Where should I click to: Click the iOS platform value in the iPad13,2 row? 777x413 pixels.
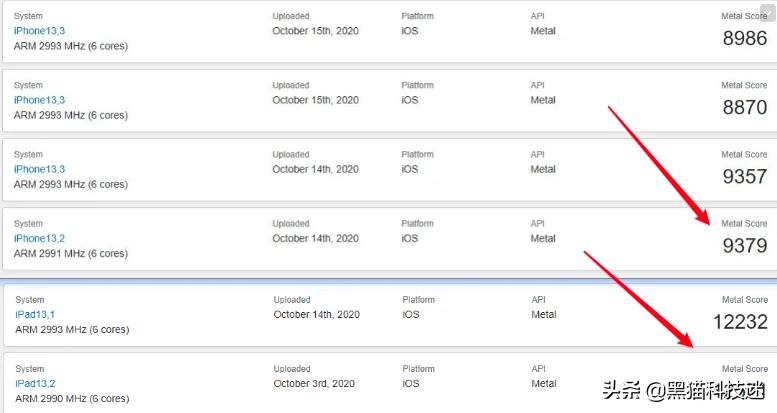pos(411,383)
